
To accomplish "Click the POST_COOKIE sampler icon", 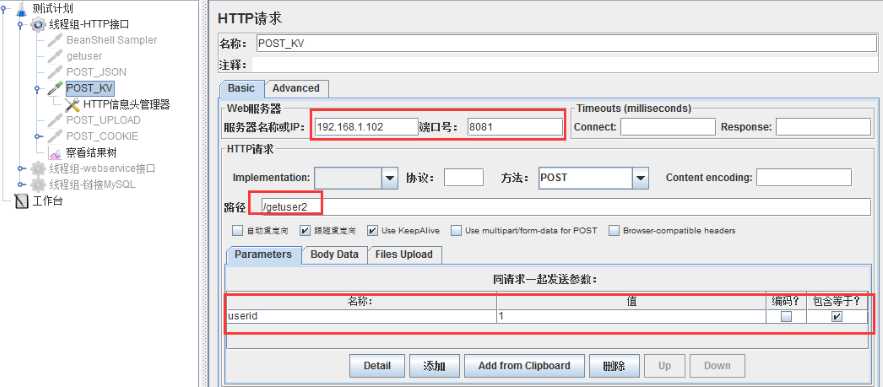I will [55, 136].
